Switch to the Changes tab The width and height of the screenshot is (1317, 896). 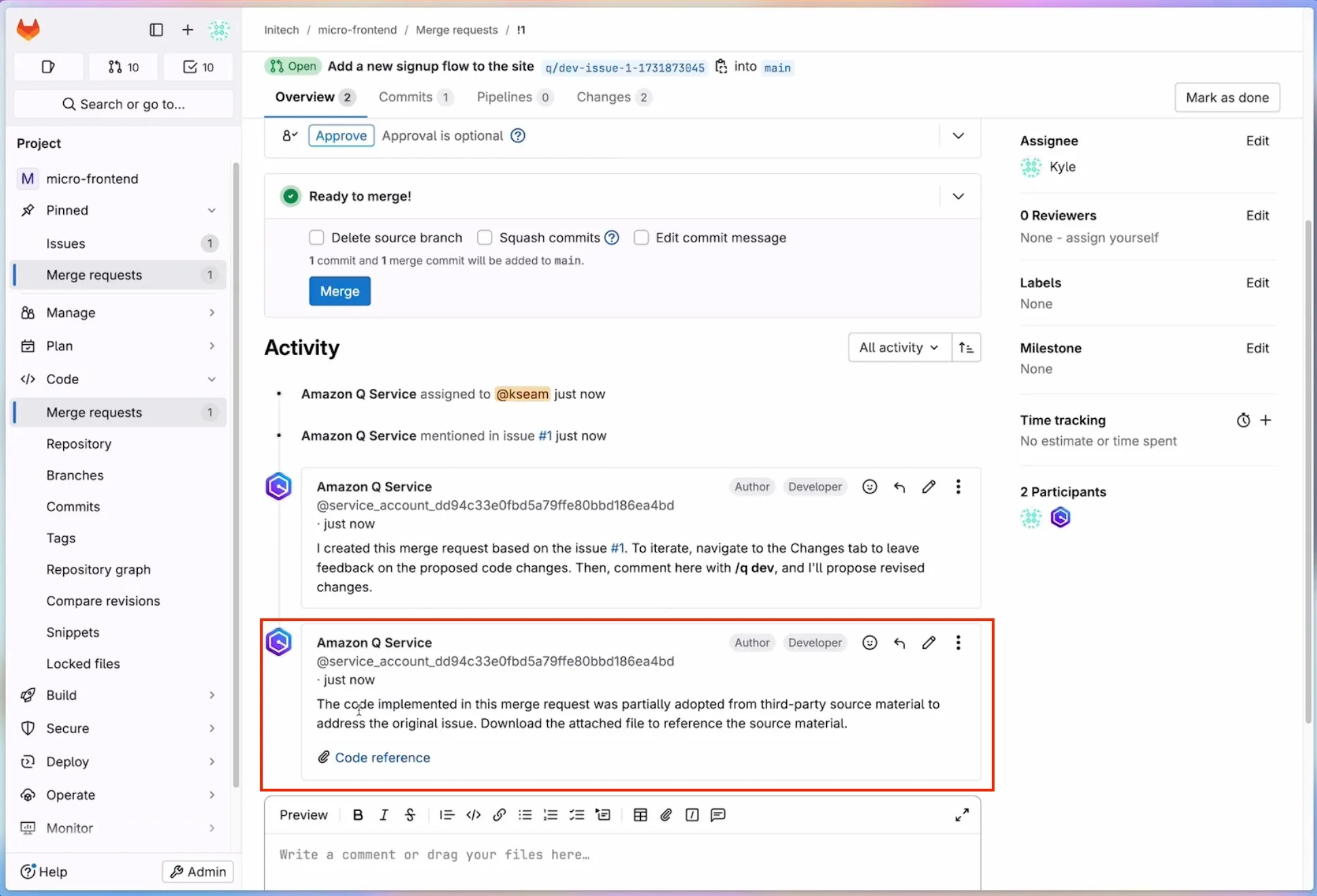tap(611, 97)
